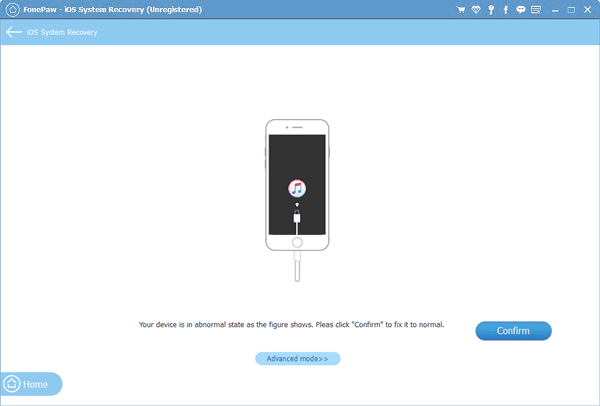The width and height of the screenshot is (600, 406).
Task: Maximize the FonePaw window
Action: 571,10
